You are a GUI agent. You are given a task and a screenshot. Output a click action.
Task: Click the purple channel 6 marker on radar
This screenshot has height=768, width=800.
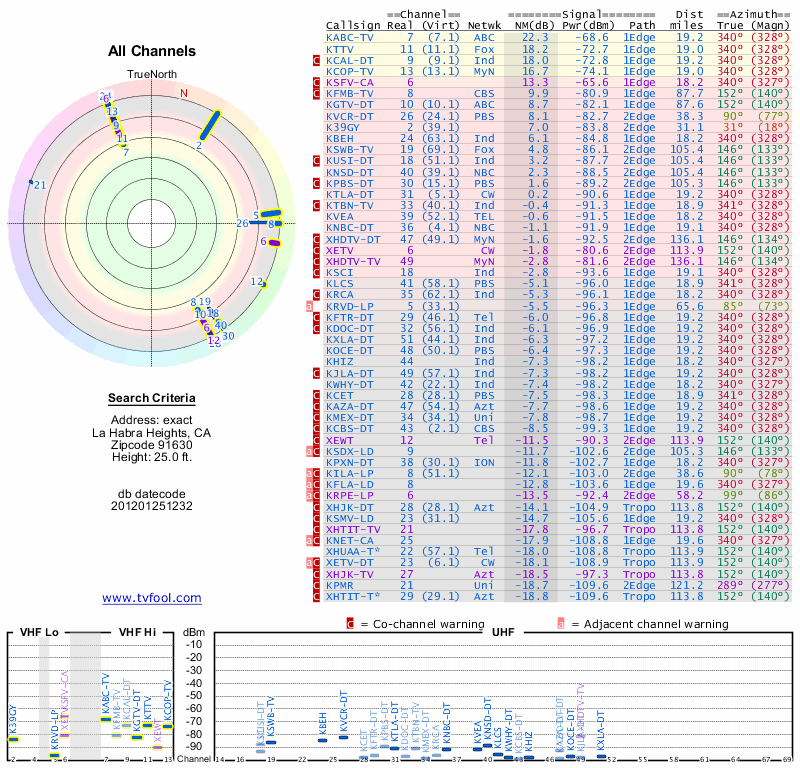click(x=275, y=243)
